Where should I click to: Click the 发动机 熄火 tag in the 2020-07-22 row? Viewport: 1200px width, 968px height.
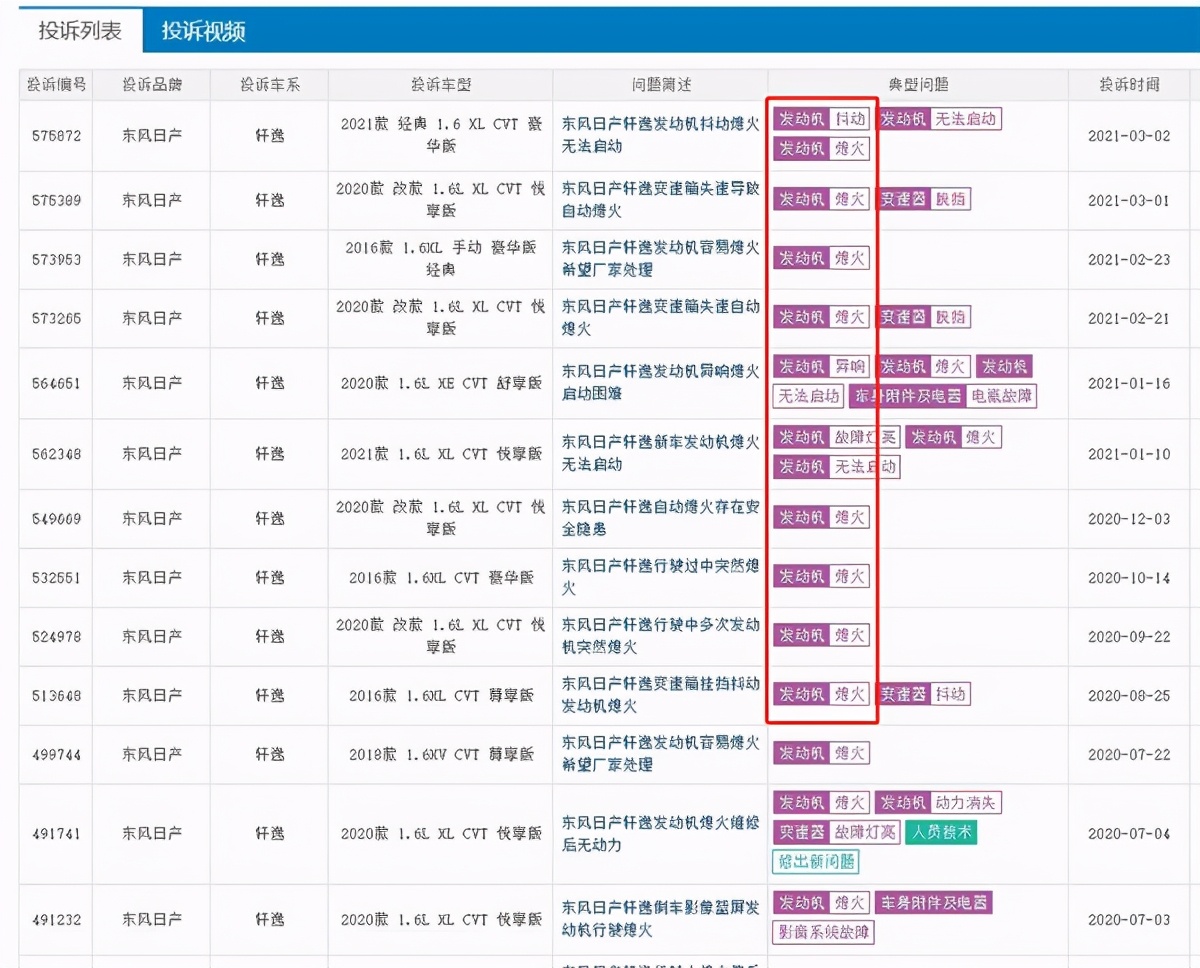822,753
